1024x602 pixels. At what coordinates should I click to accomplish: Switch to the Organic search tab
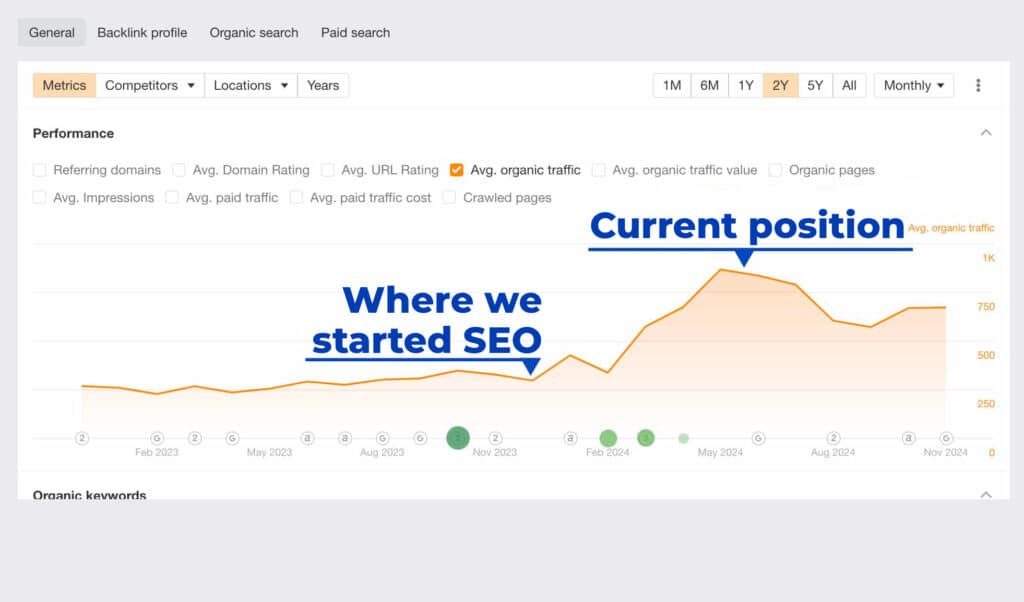[253, 32]
